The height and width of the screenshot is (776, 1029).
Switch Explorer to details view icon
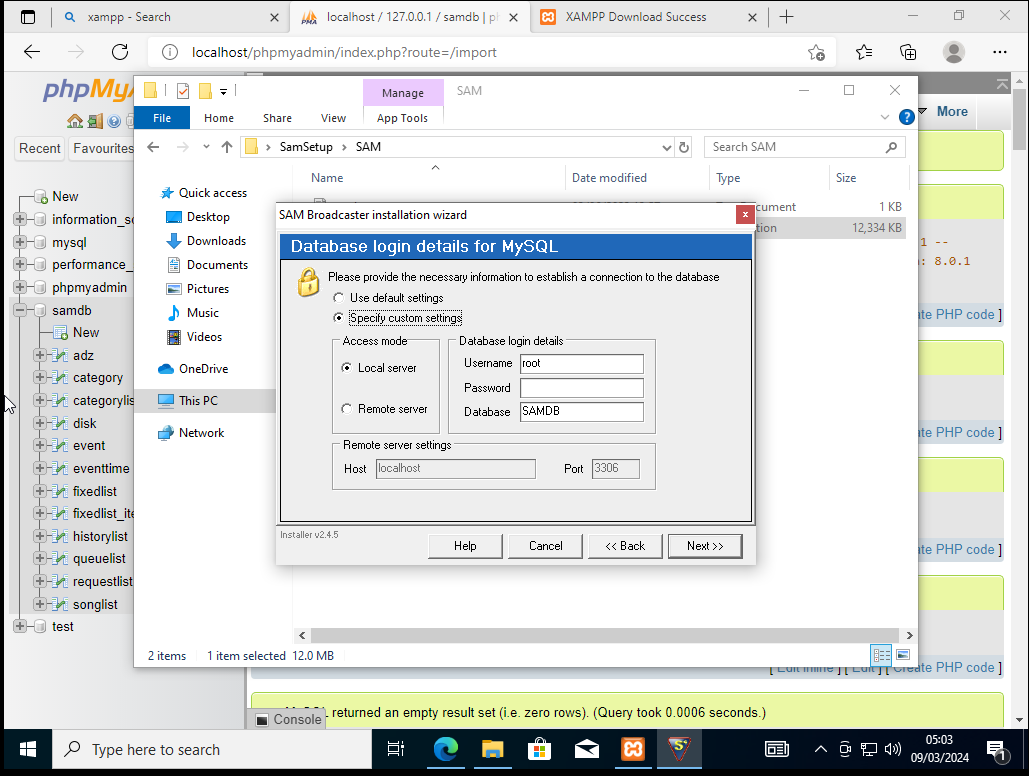[x=881, y=655]
